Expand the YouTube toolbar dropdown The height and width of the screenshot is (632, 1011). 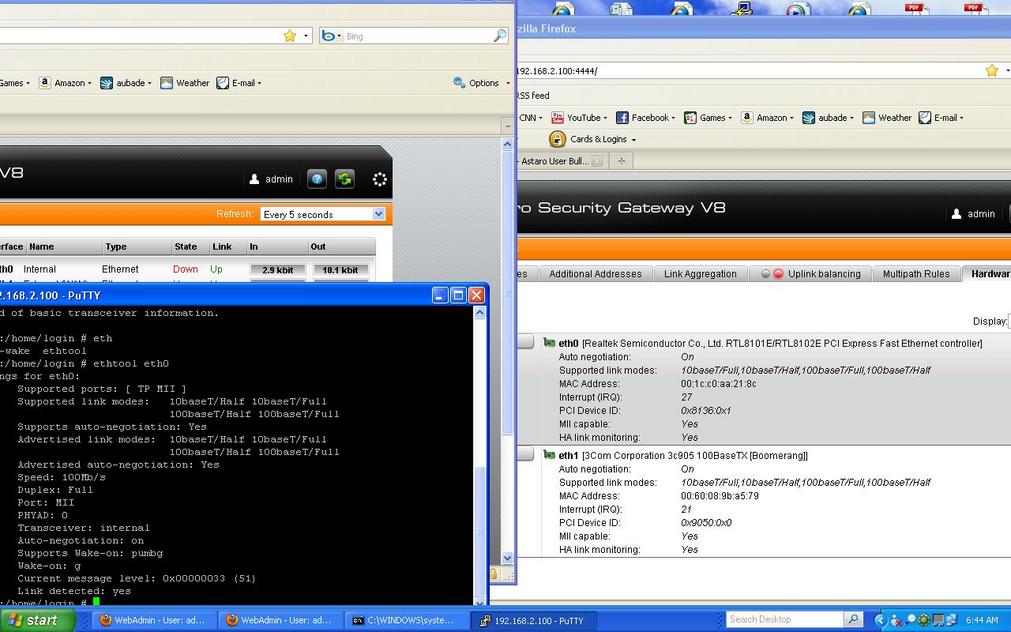(x=606, y=118)
